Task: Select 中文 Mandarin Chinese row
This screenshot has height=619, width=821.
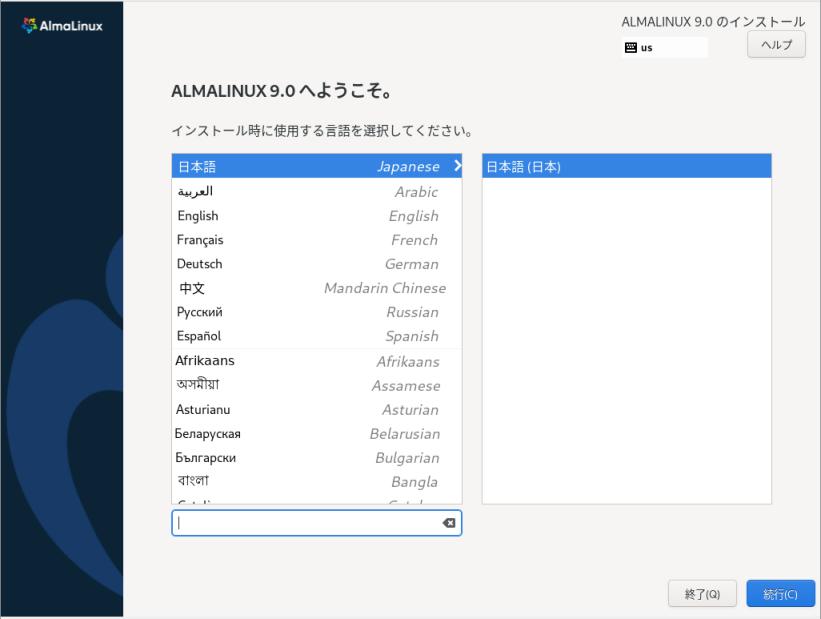Action: click(x=317, y=288)
